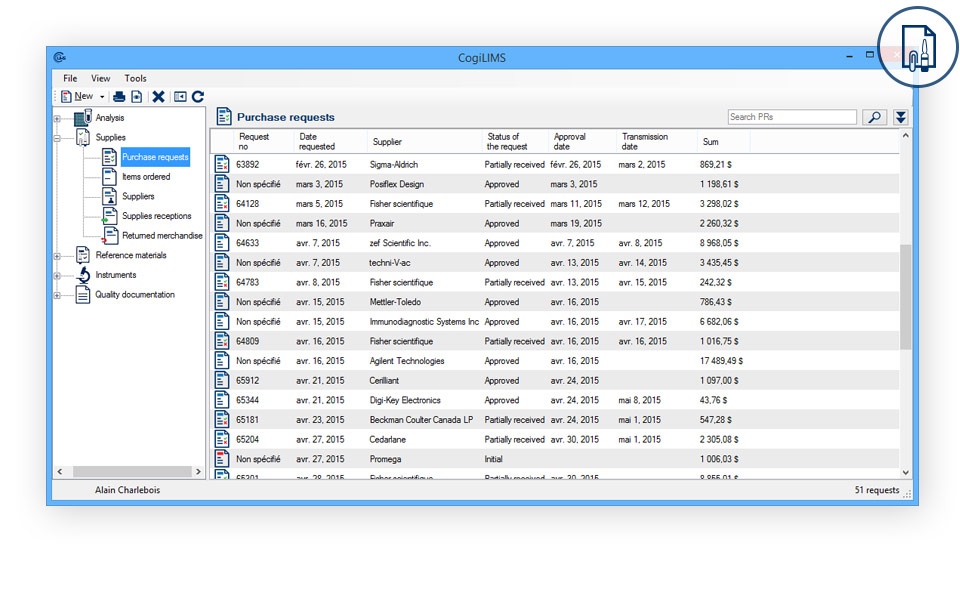Collapse the Supplies tree node

pos(58,138)
